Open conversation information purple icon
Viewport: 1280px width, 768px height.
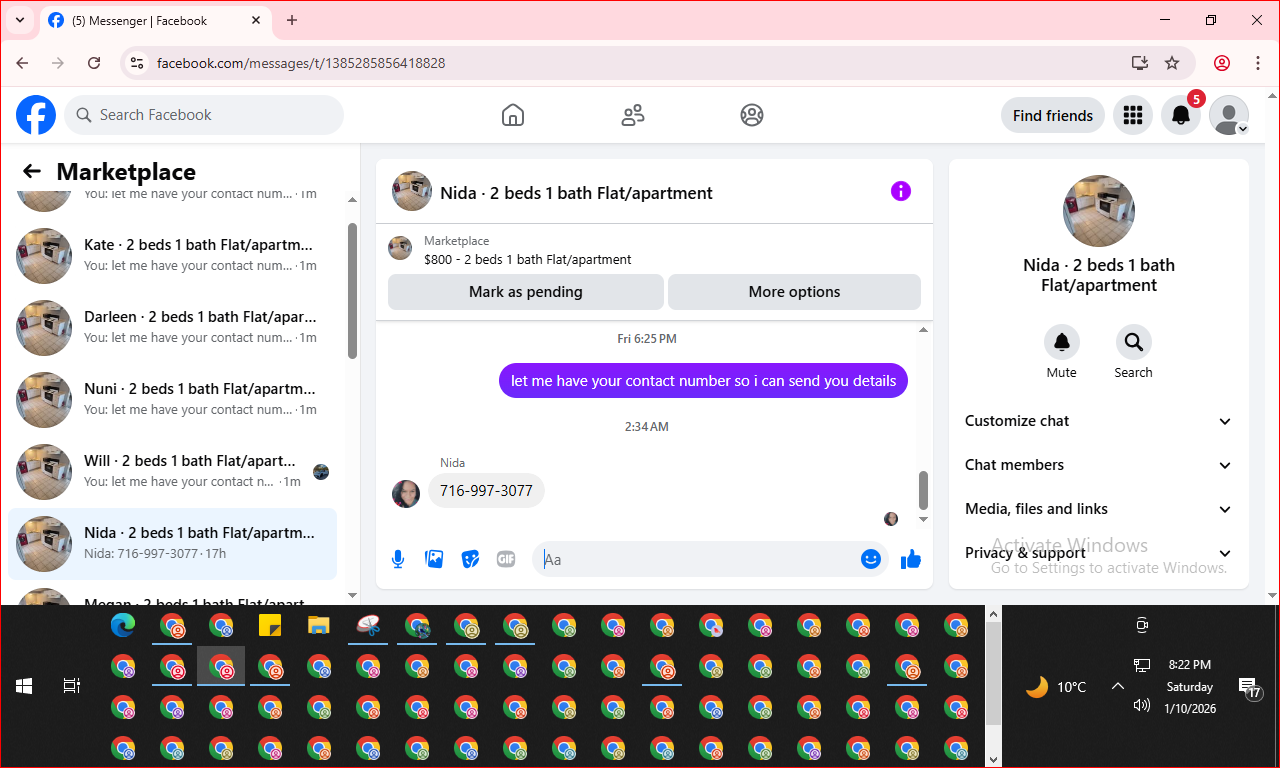click(901, 191)
